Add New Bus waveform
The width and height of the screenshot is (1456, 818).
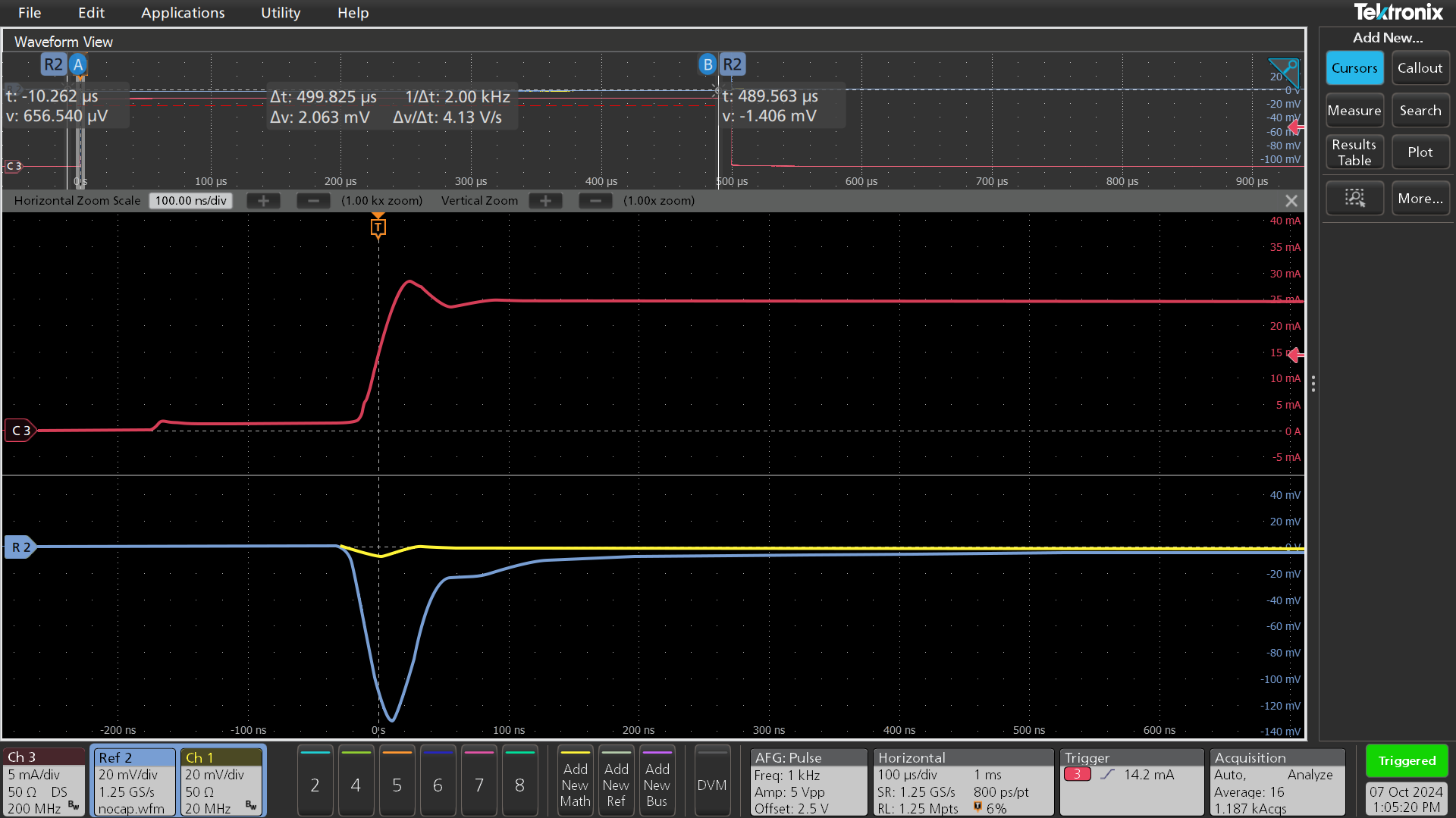pos(657,782)
